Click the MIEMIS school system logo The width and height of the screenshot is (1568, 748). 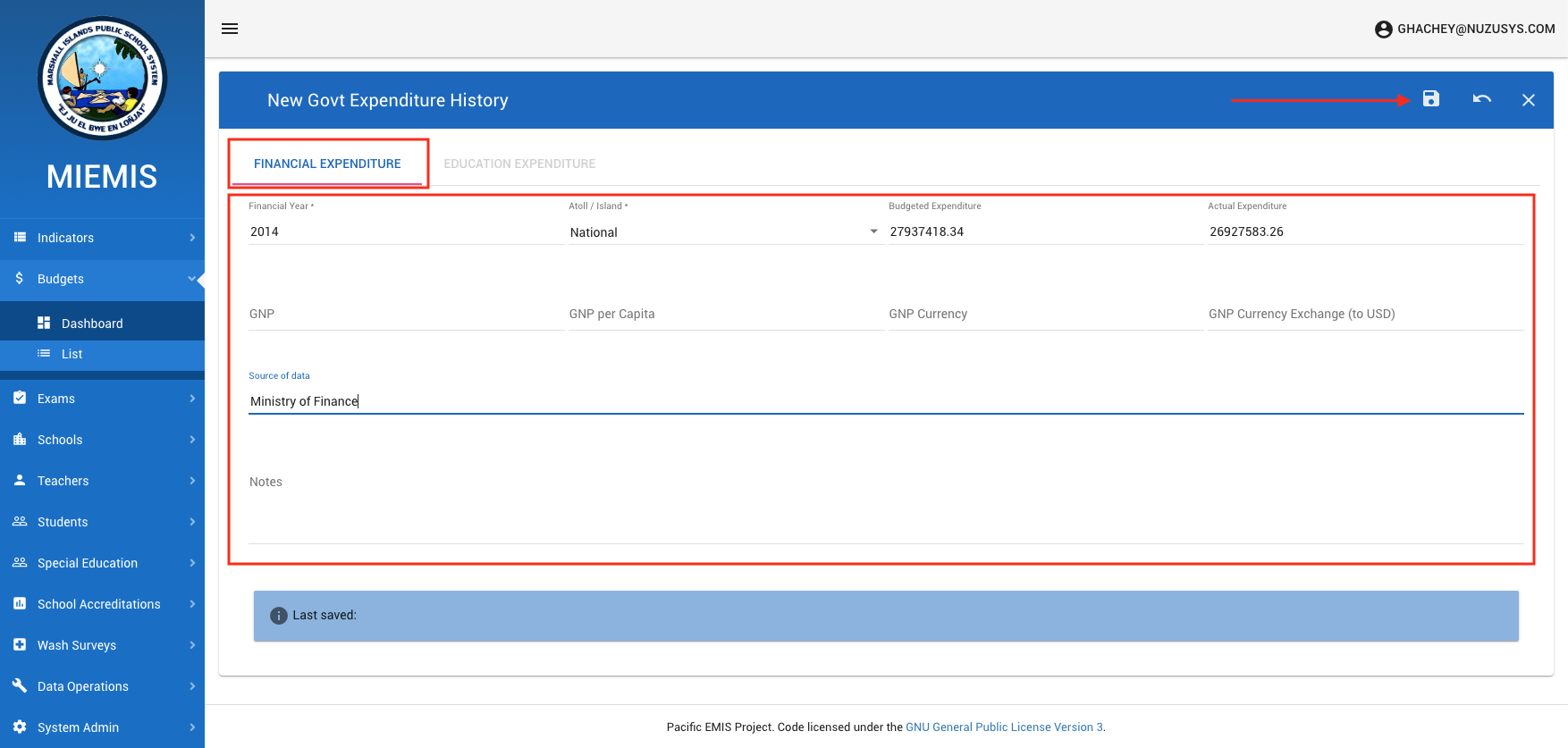[102, 79]
